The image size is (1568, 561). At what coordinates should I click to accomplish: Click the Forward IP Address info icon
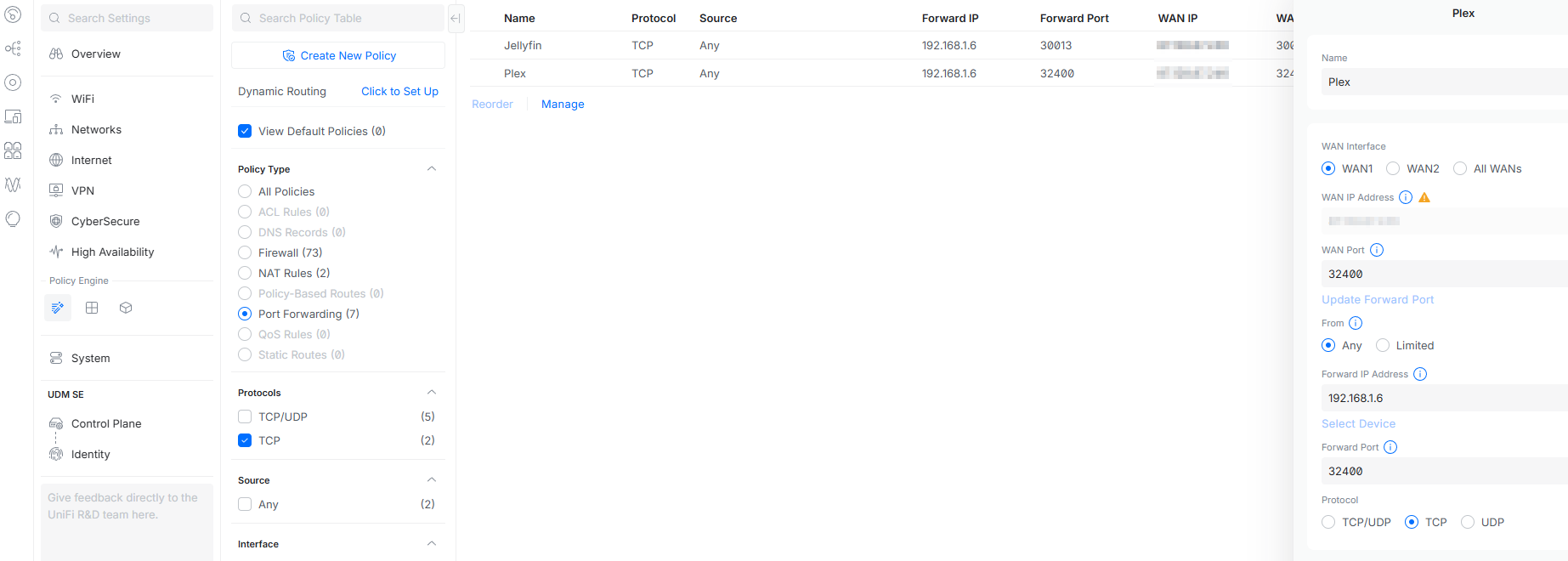[x=1420, y=374]
